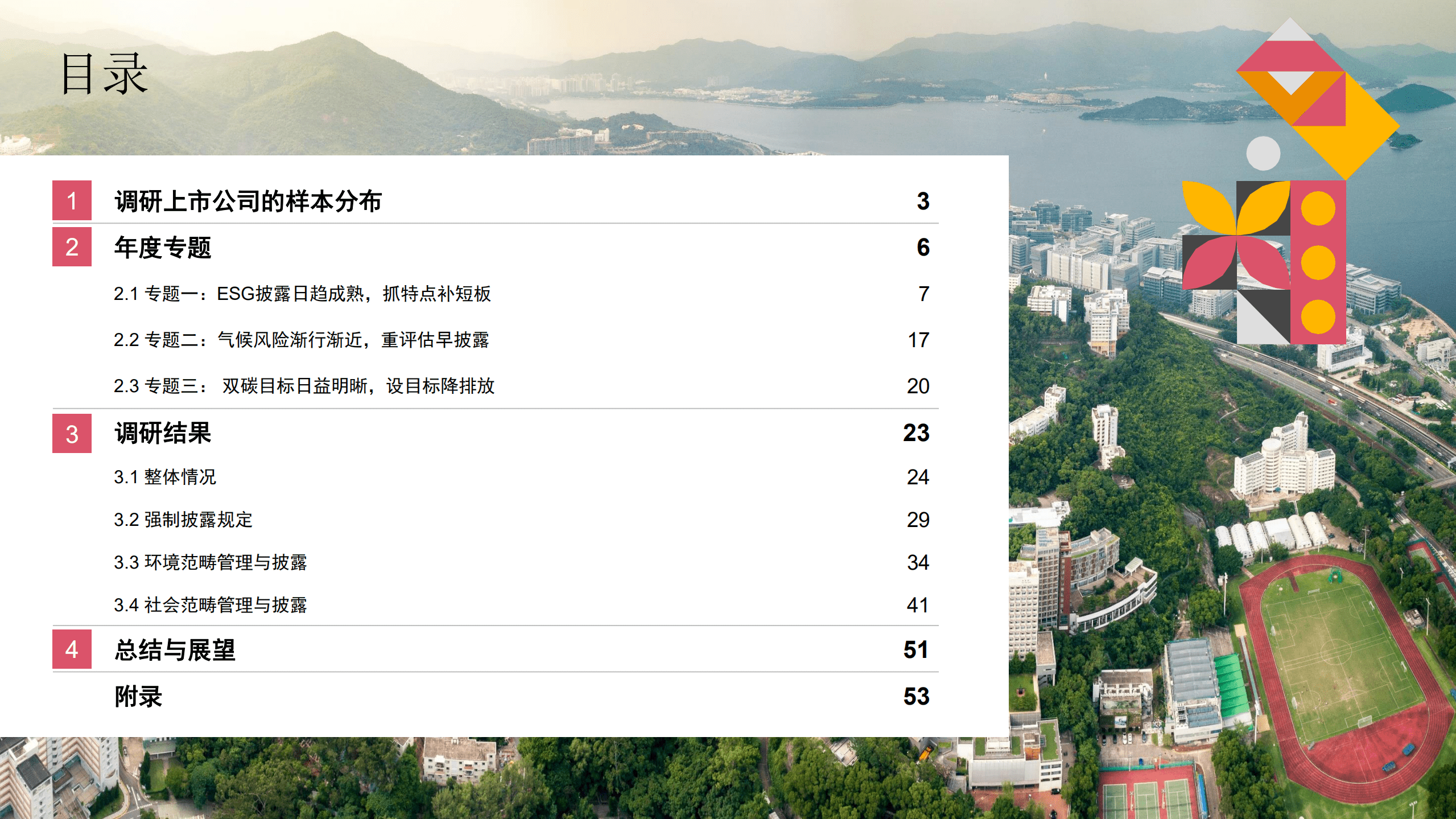The height and width of the screenshot is (819, 1456).
Task: Open the 总结与展望 section entry
Action: (x=176, y=649)
